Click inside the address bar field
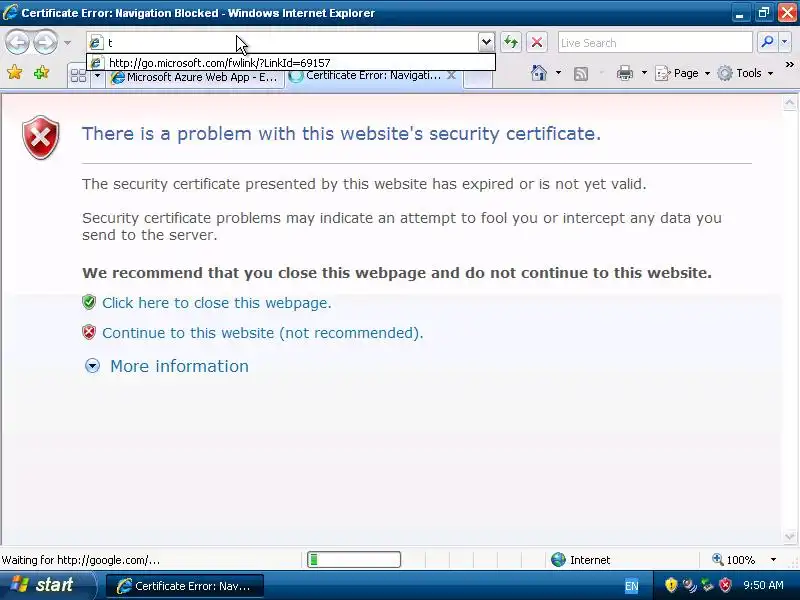Screen dimensions: 800x600 click(x=292, y=43)
